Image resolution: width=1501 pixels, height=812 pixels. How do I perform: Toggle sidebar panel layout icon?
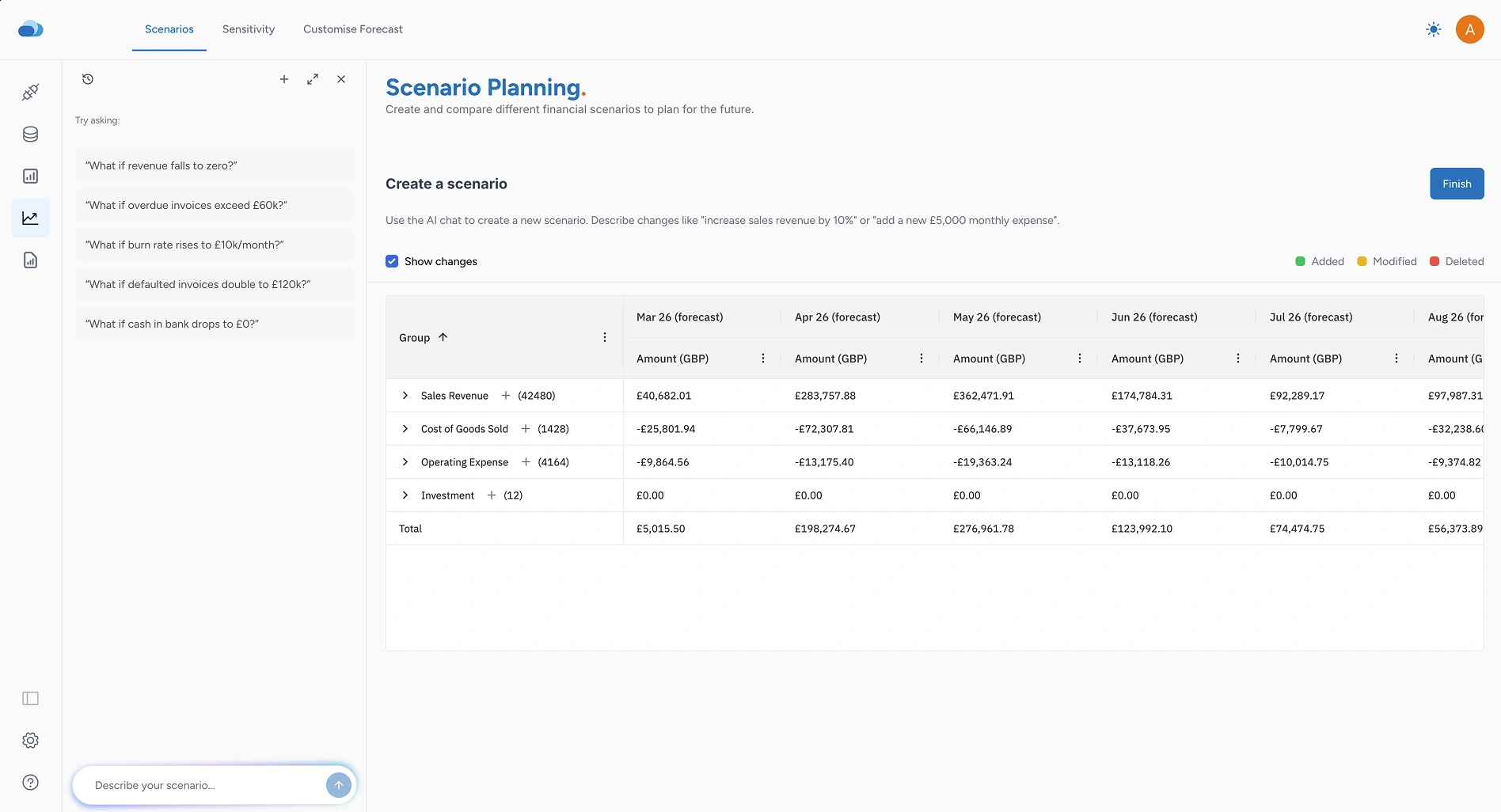point(30,699)
